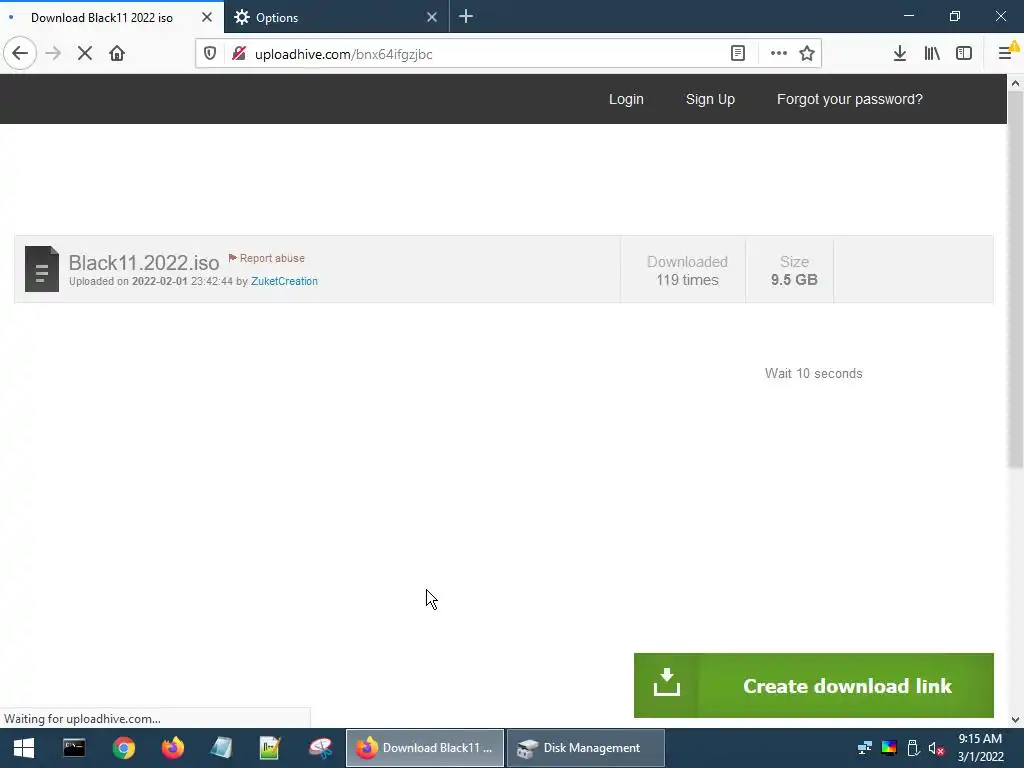Open the network tray icon
This screenshot has width=1024, height=768.
865,748
